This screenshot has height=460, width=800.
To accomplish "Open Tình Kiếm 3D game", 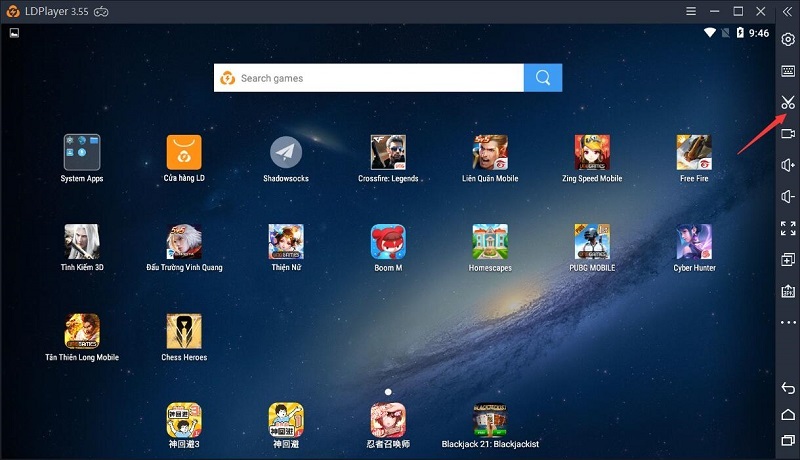I will [x=82, y=241].
